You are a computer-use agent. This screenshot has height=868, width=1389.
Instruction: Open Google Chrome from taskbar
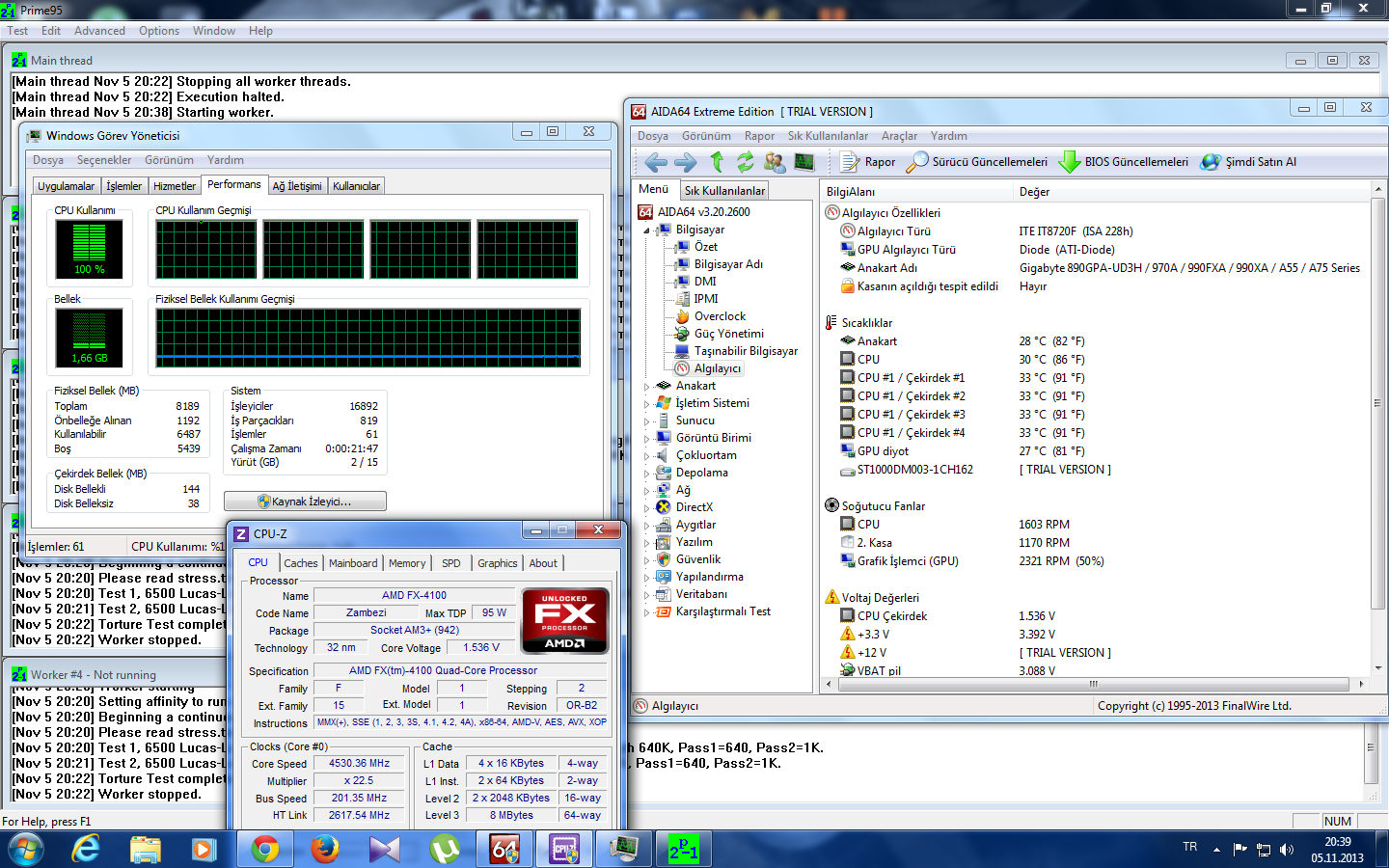coord(264,850)
